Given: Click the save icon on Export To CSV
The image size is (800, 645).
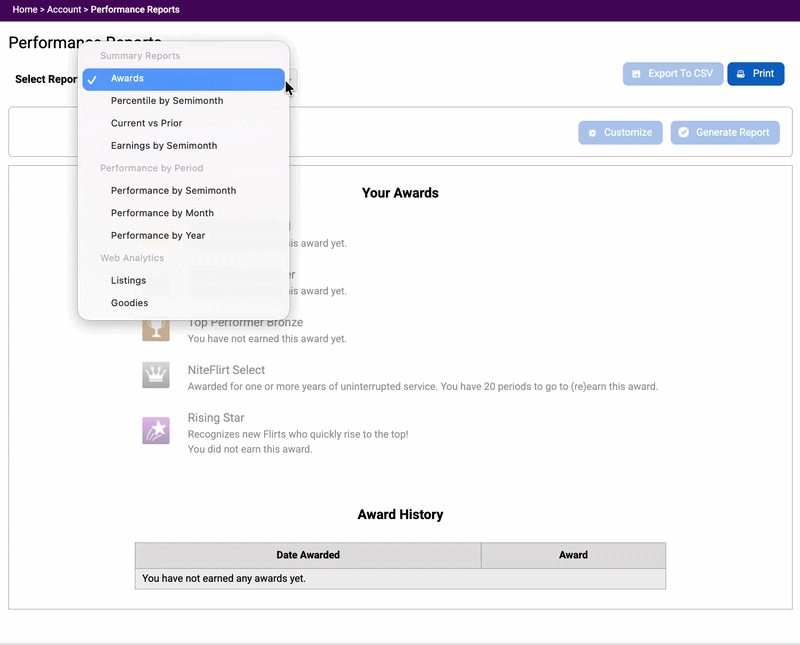Looking at the screenshot, I should pos(636,74).
